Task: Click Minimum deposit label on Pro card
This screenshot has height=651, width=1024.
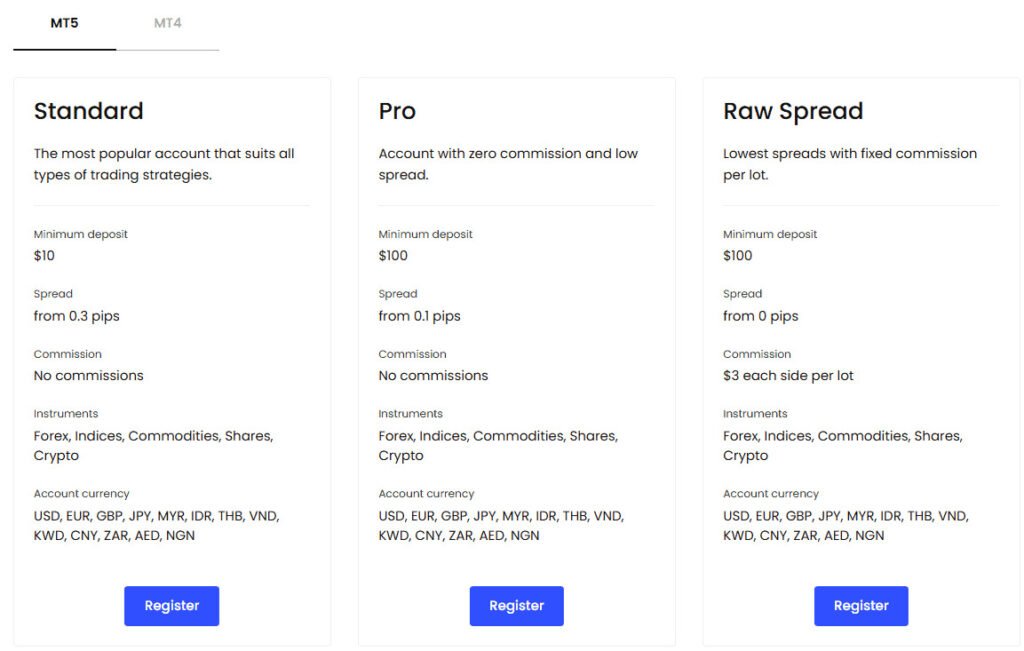Action: coord(424,234)
